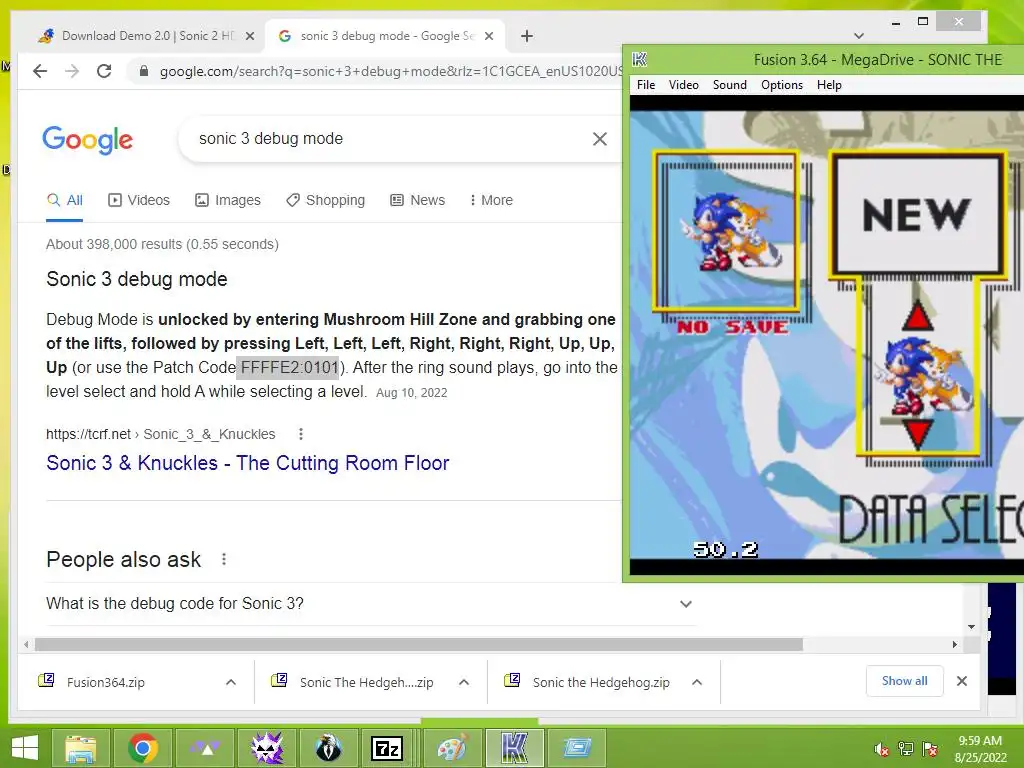
Task: Click muted volume tray icon
Action: 881,750
